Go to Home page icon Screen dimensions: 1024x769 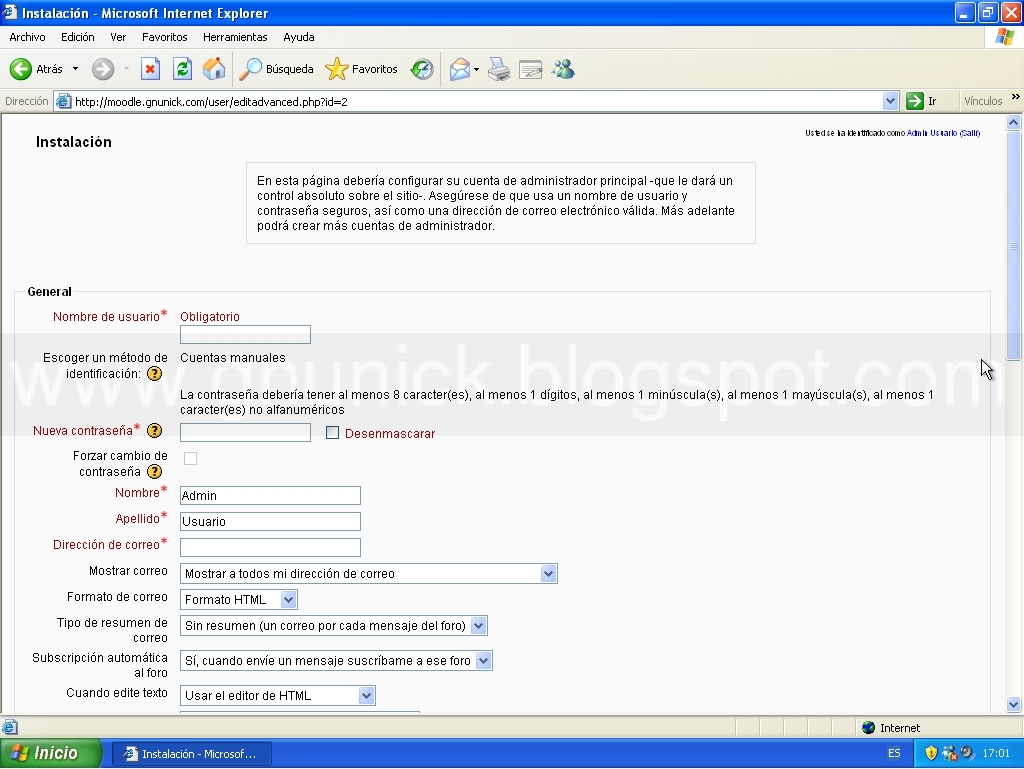tap(214, 69)
